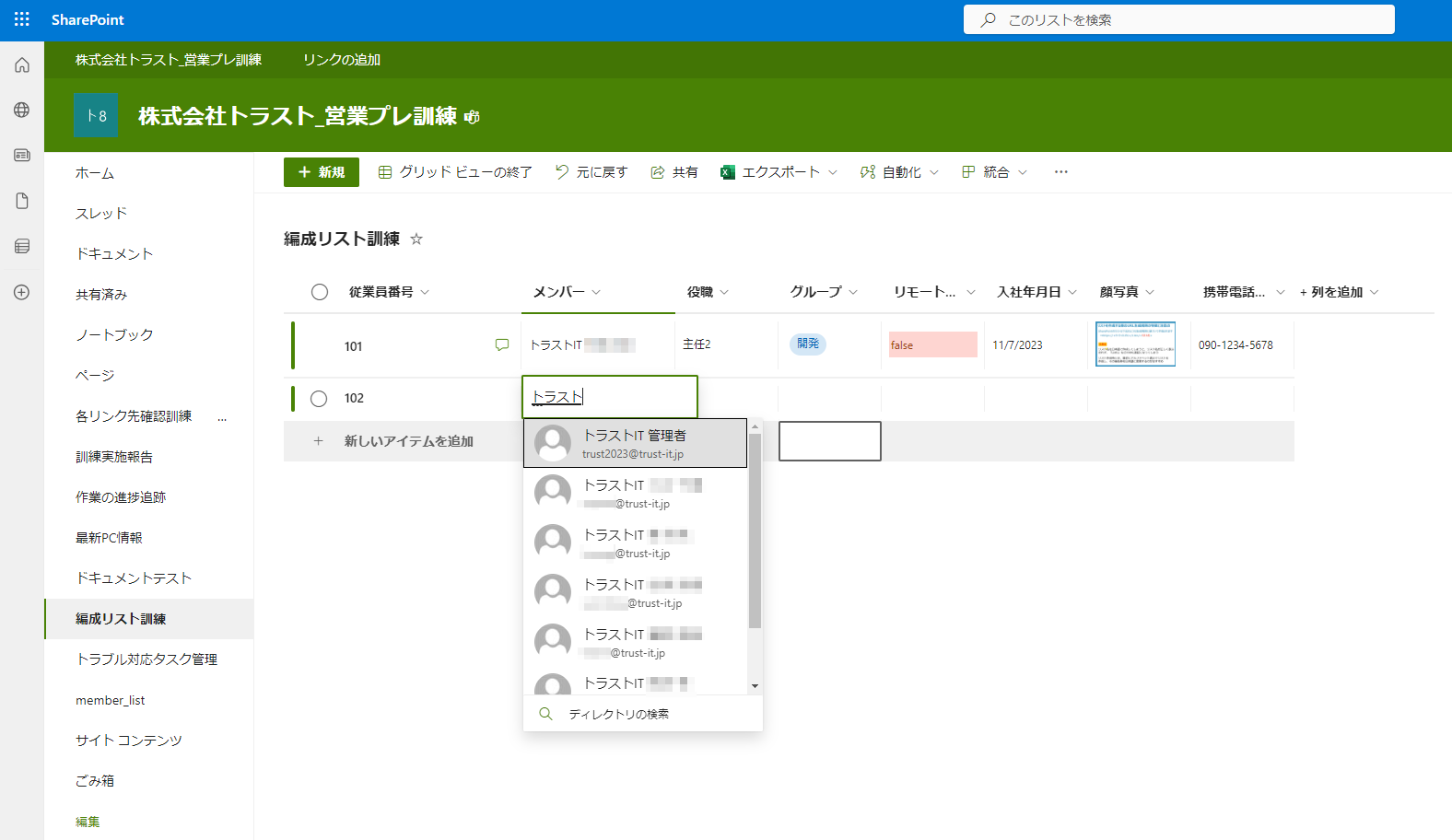The image size is (1452, 840).
Task: Click the suggestion list scrollbar down arrow
Action: 755,686
